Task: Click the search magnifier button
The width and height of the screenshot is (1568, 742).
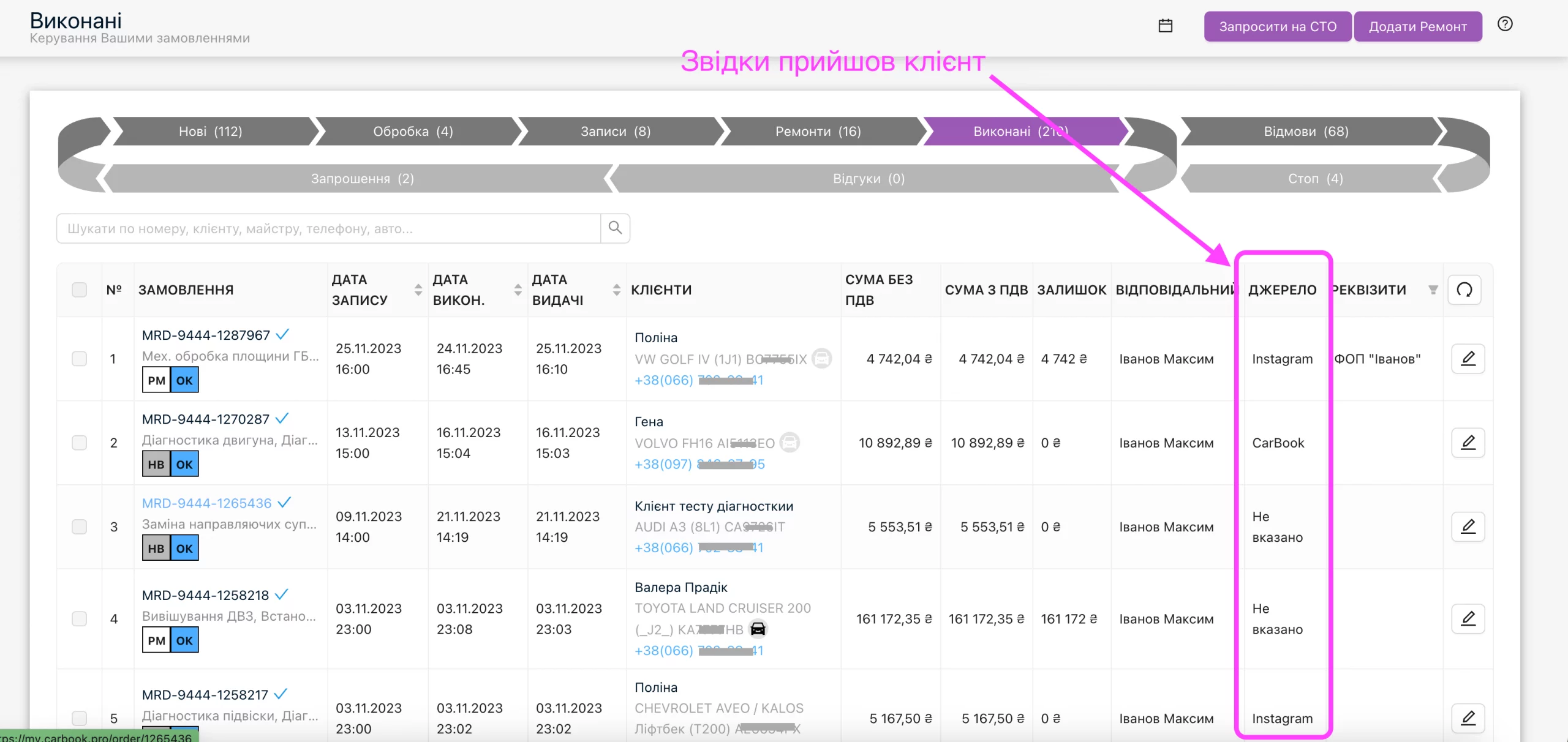Action: click(x=615, y=228)
